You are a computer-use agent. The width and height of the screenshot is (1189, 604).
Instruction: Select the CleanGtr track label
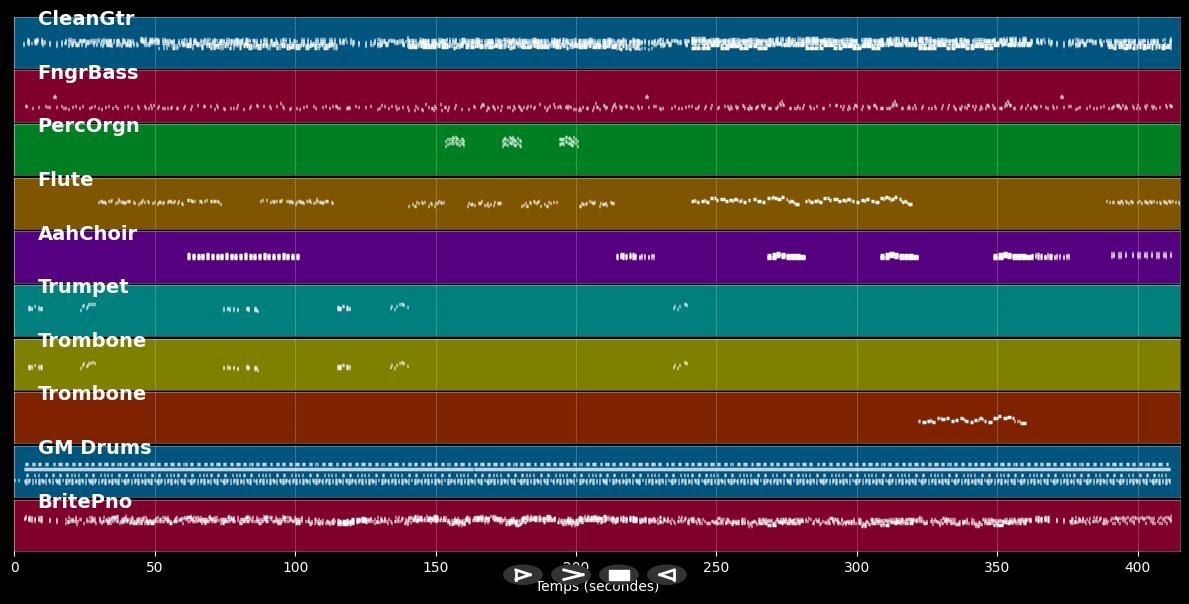[x=86, y=19]
